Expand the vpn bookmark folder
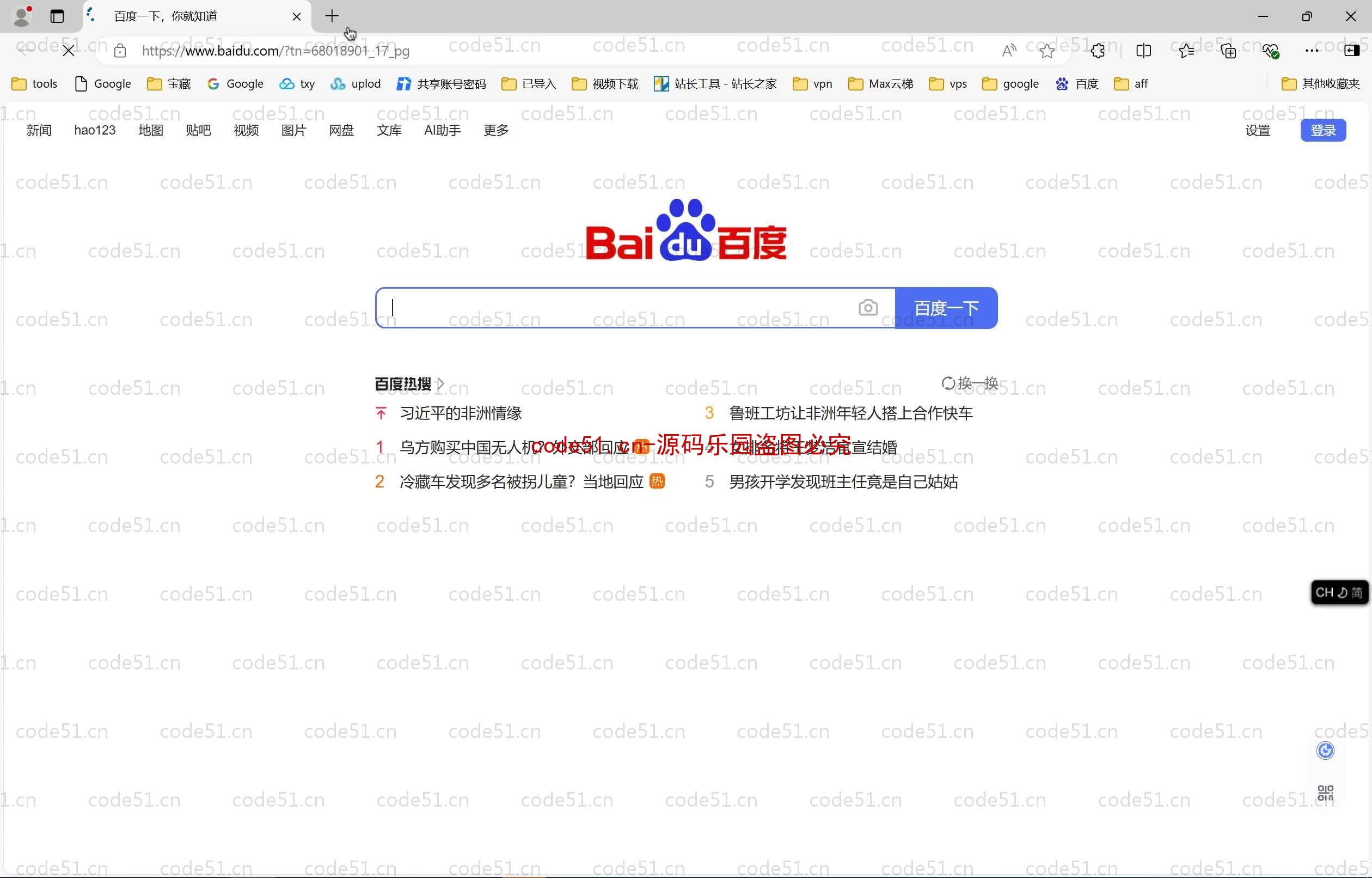 [813, 84]
